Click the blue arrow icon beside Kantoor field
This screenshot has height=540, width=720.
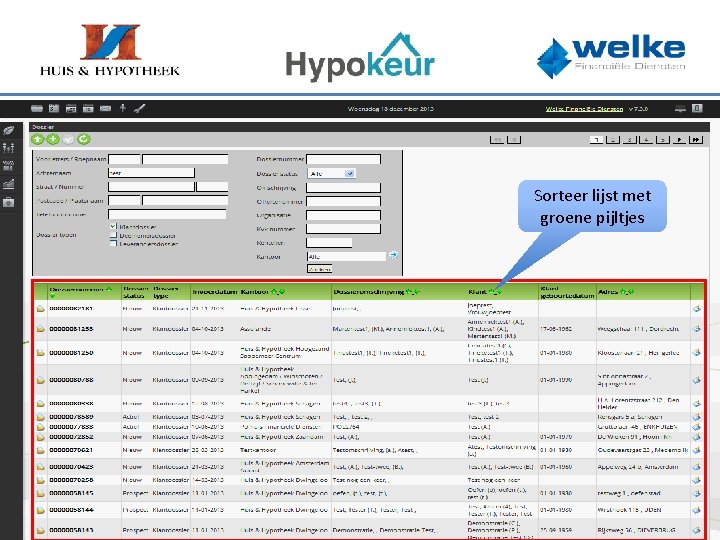click(393, 255)
